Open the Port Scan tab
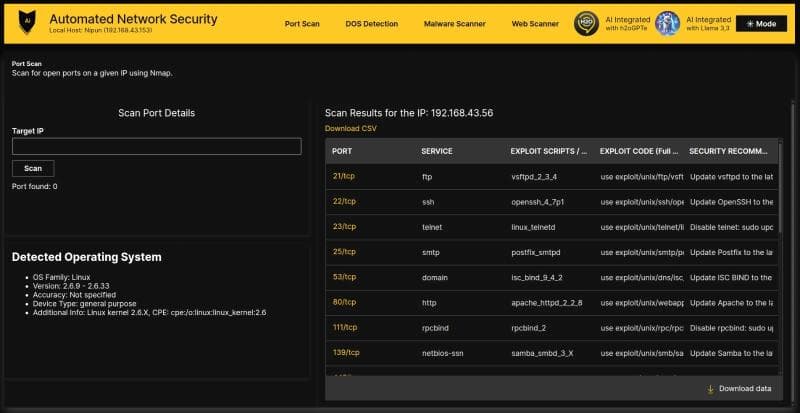This screenshot has width=800, height=413. coord(302,23)
